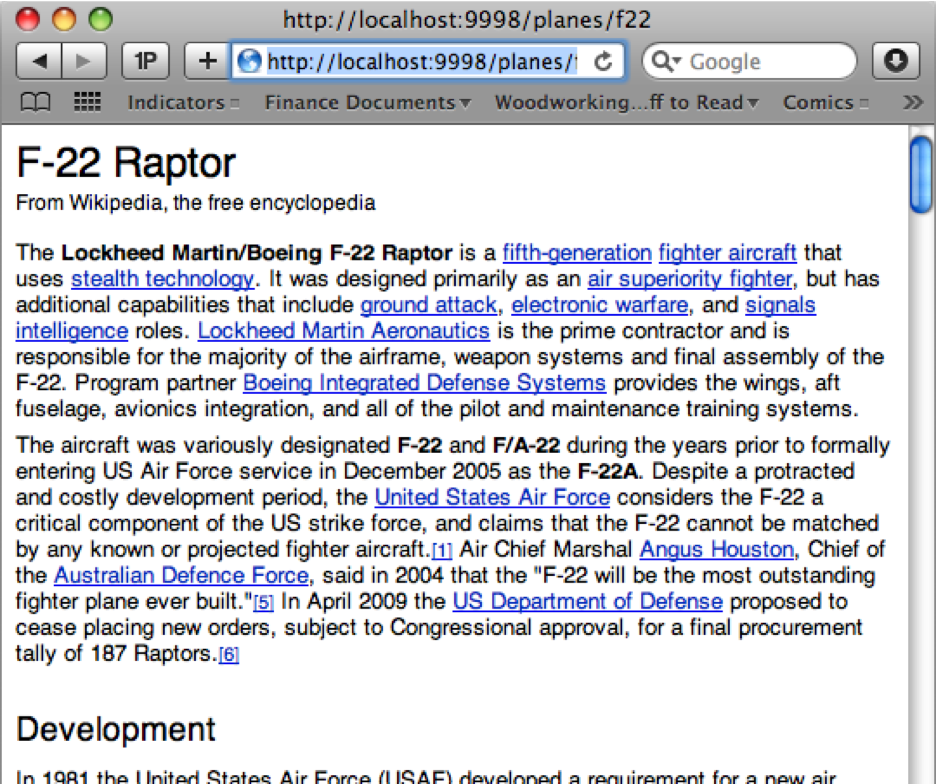Open the Google search magnifier dropdown
The height and width of the screenshot is (784, 936).
[x=666, y=61]
